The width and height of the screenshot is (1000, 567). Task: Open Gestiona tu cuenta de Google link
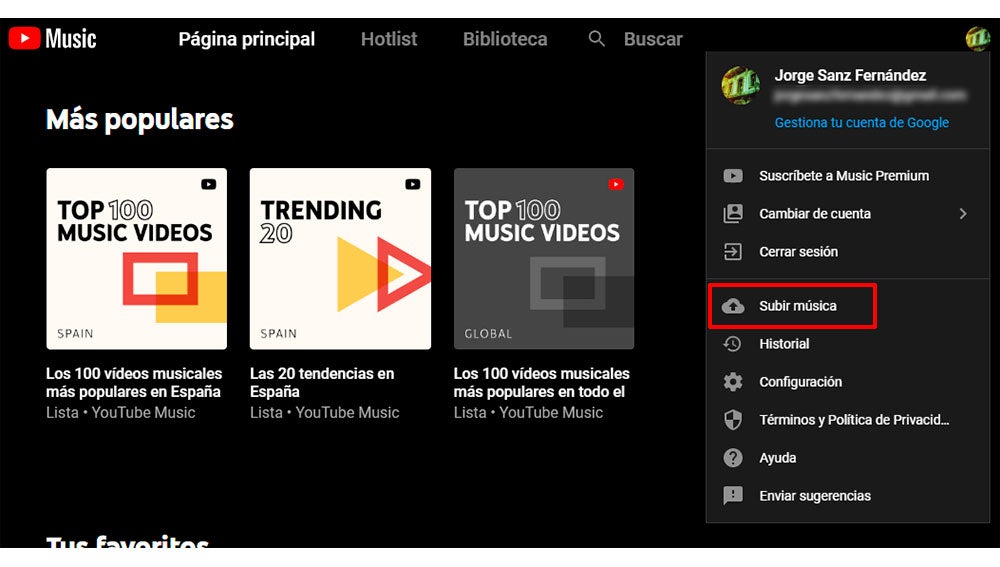pyautogui.click(x=861, y=122)
